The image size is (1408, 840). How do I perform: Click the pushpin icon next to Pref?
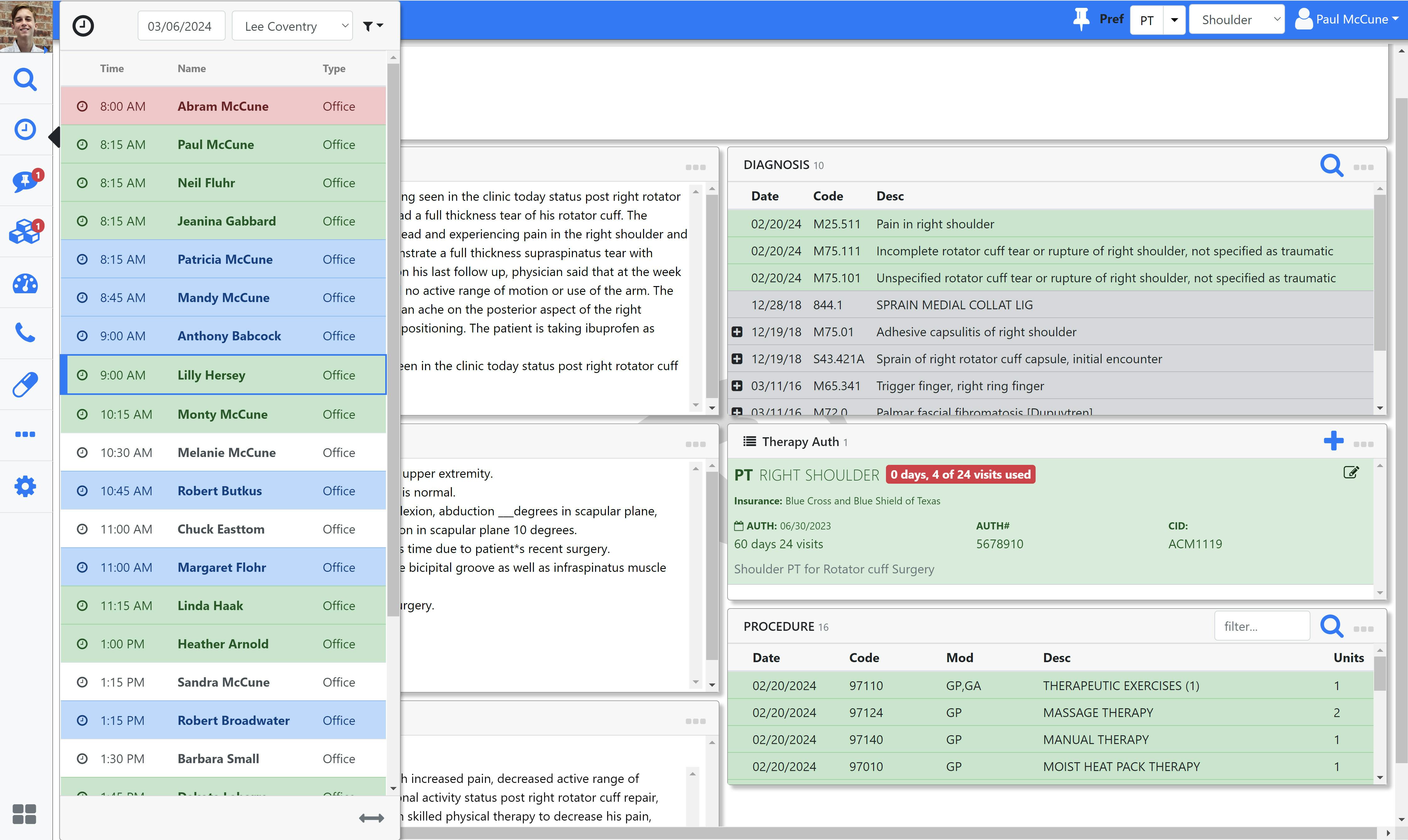click(x=1081, y=19)
